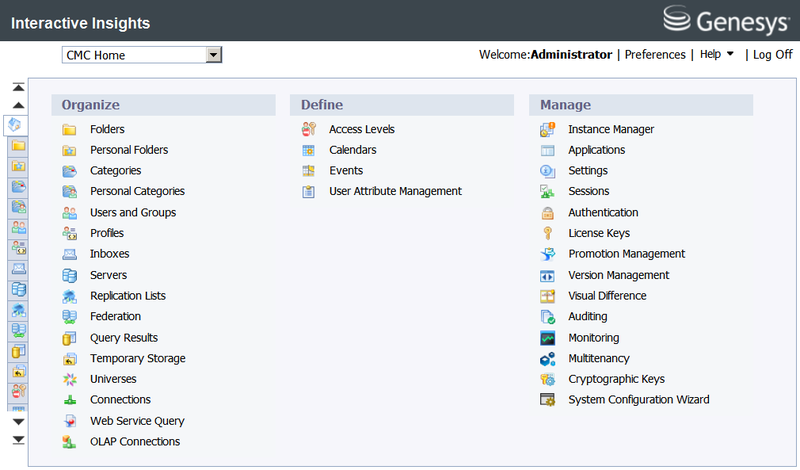
Task: Click the System Configuration Wizard icon
Action: coord(547,400)
